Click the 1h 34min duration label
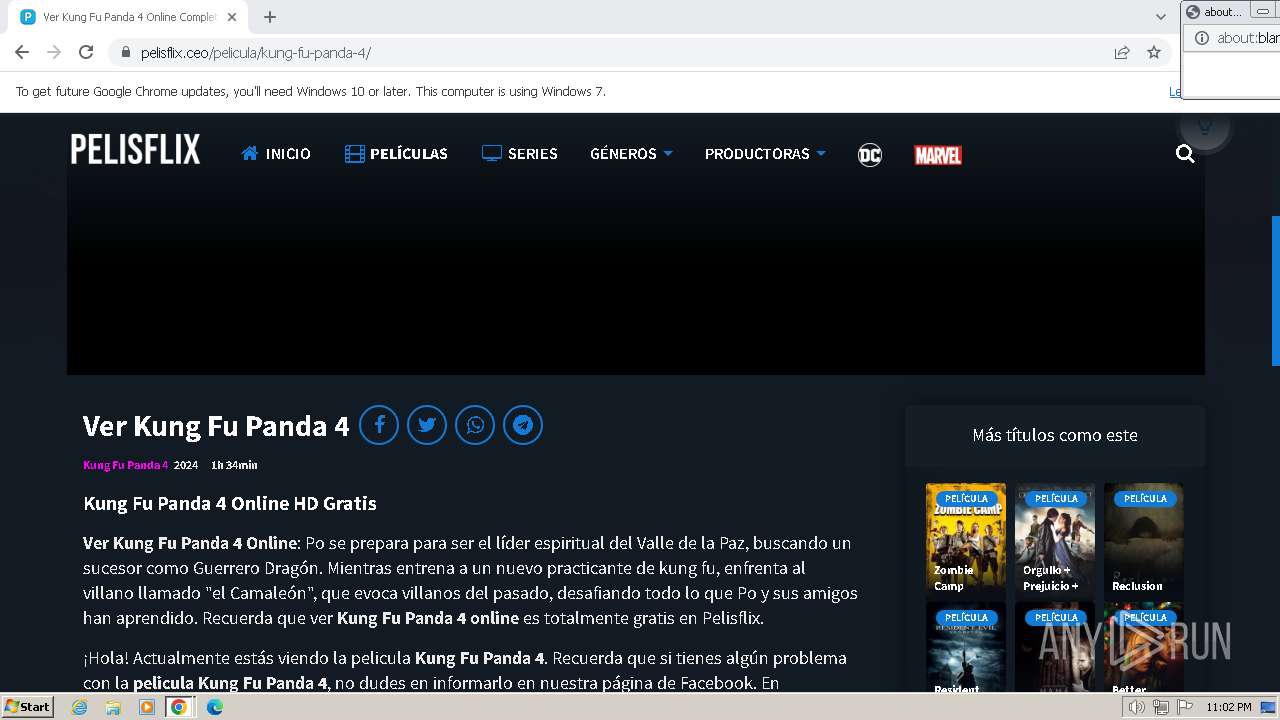This screenshot has height=720, width=1280. (x=234, y=465)
